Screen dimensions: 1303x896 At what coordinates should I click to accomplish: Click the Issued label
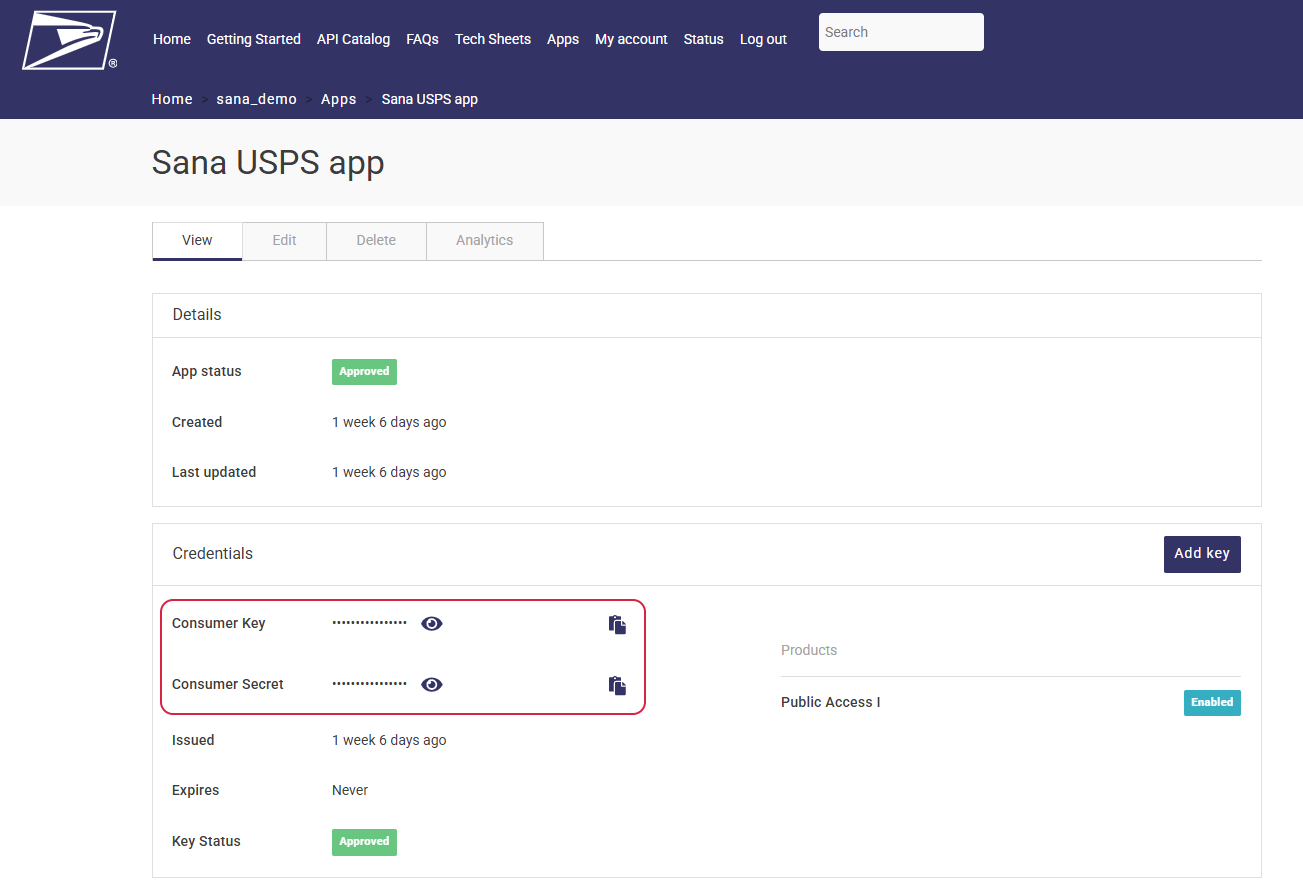point(193,740)
